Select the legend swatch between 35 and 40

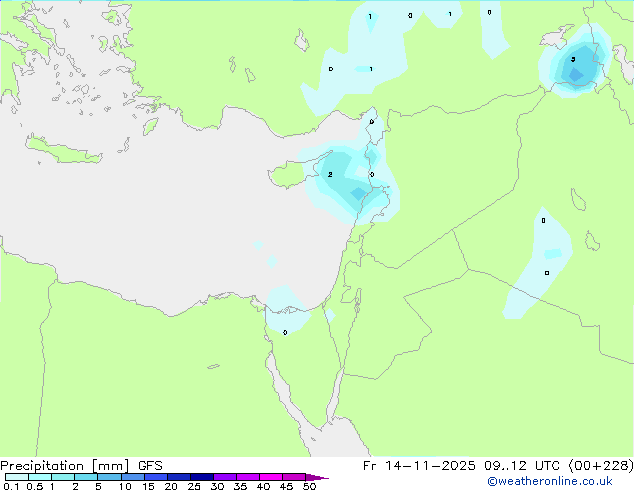(248, 477)
